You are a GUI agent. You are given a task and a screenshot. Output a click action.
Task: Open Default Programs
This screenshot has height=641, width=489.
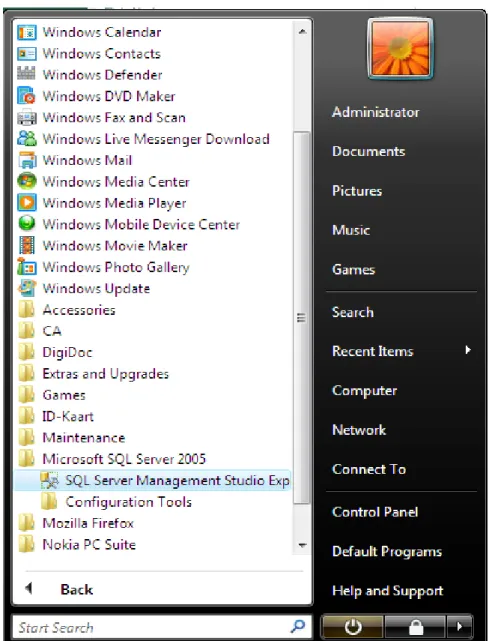[387, 551]
